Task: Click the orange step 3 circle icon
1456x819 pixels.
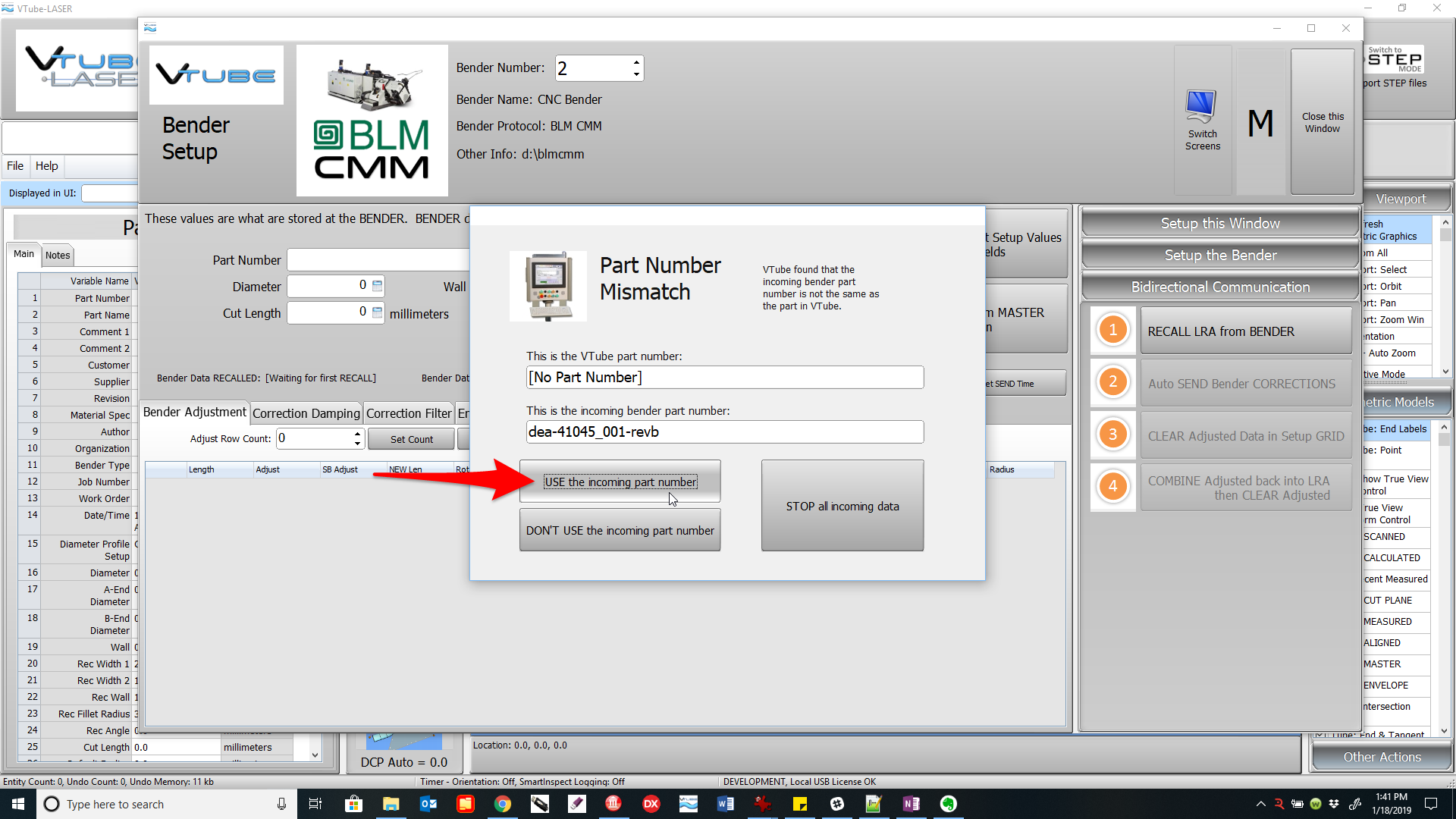Action: pyautogui.click(x=1112, y=435)
